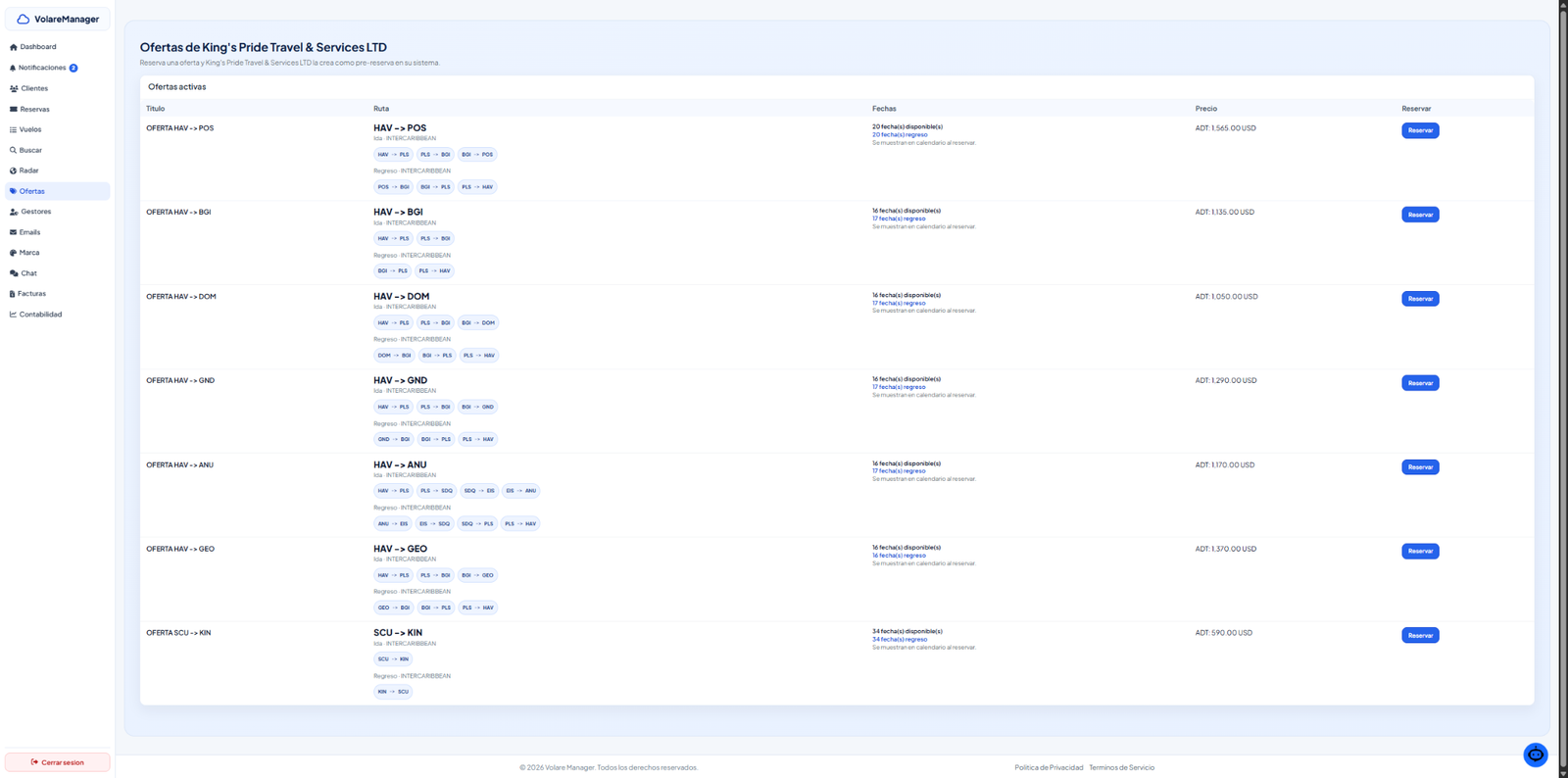This screenshot has width=1568, height=778.
Task: Click the 'BGI → GEO' segment chip
Action: [x=477, y=575]
